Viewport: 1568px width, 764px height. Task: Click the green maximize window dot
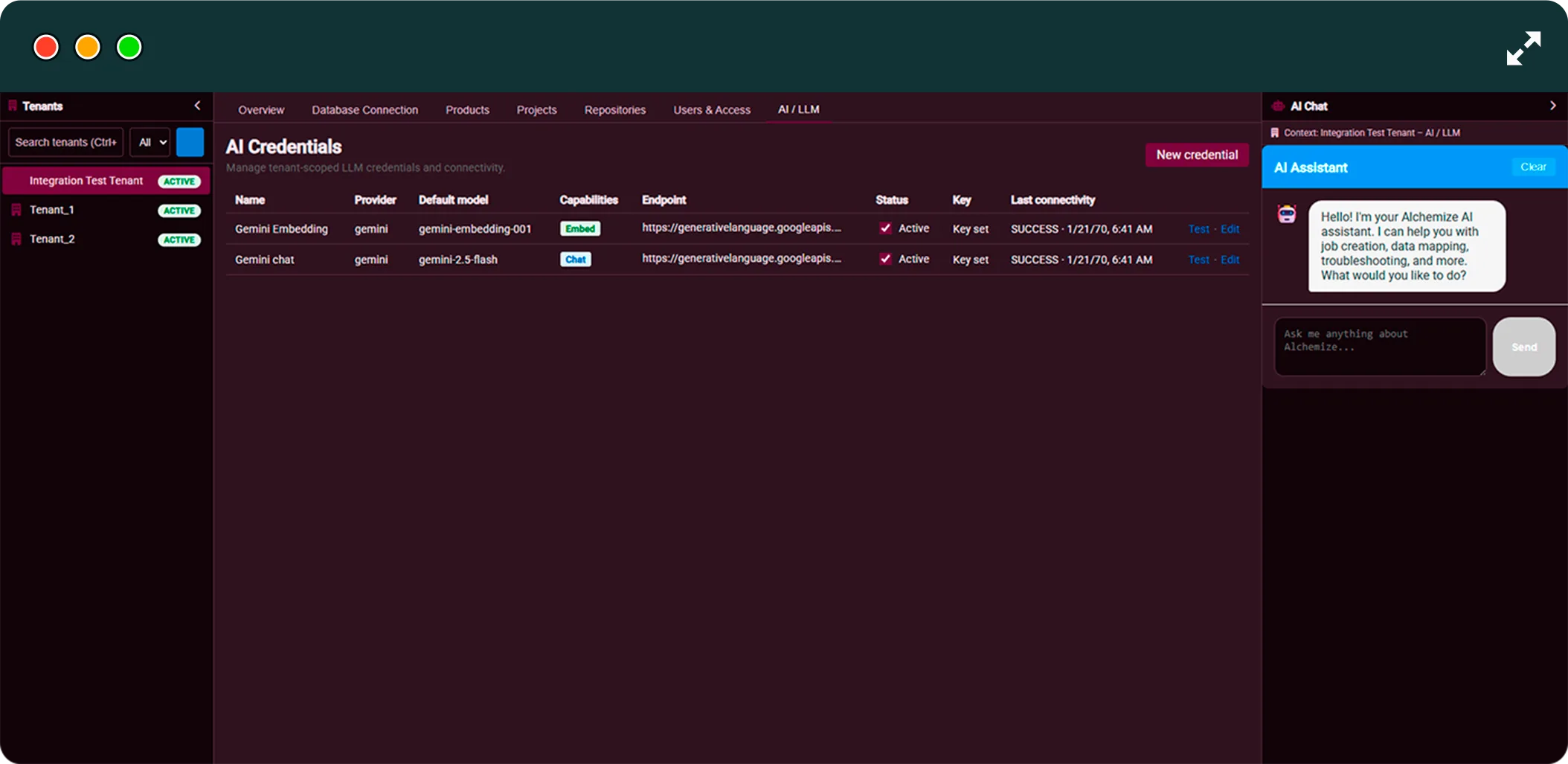tap(129, 47)
